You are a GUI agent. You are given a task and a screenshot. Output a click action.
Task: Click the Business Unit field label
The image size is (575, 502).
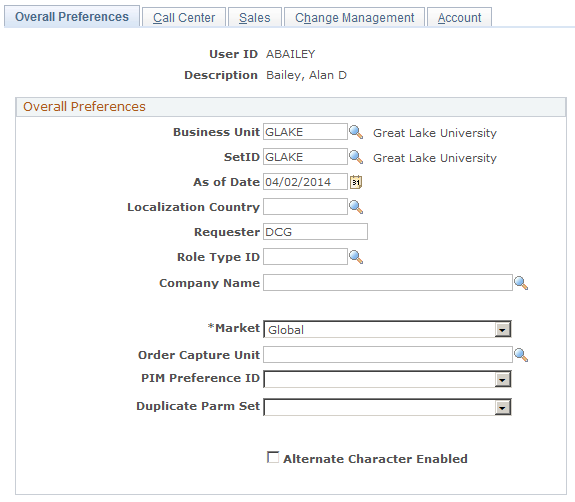click(216, 132)
